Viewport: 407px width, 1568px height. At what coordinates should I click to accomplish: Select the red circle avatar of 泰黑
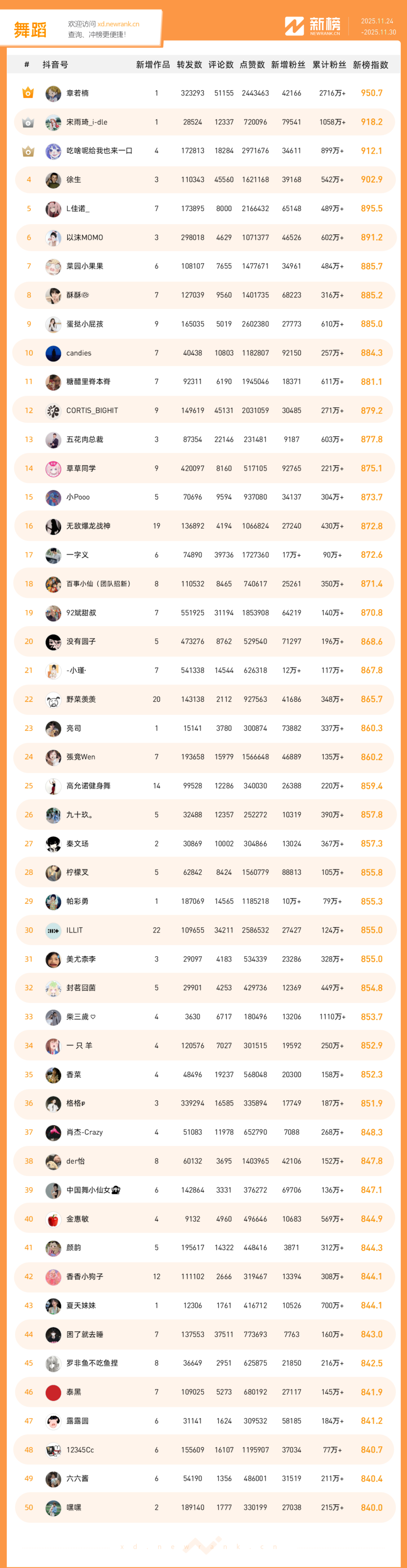point(54,1392)
